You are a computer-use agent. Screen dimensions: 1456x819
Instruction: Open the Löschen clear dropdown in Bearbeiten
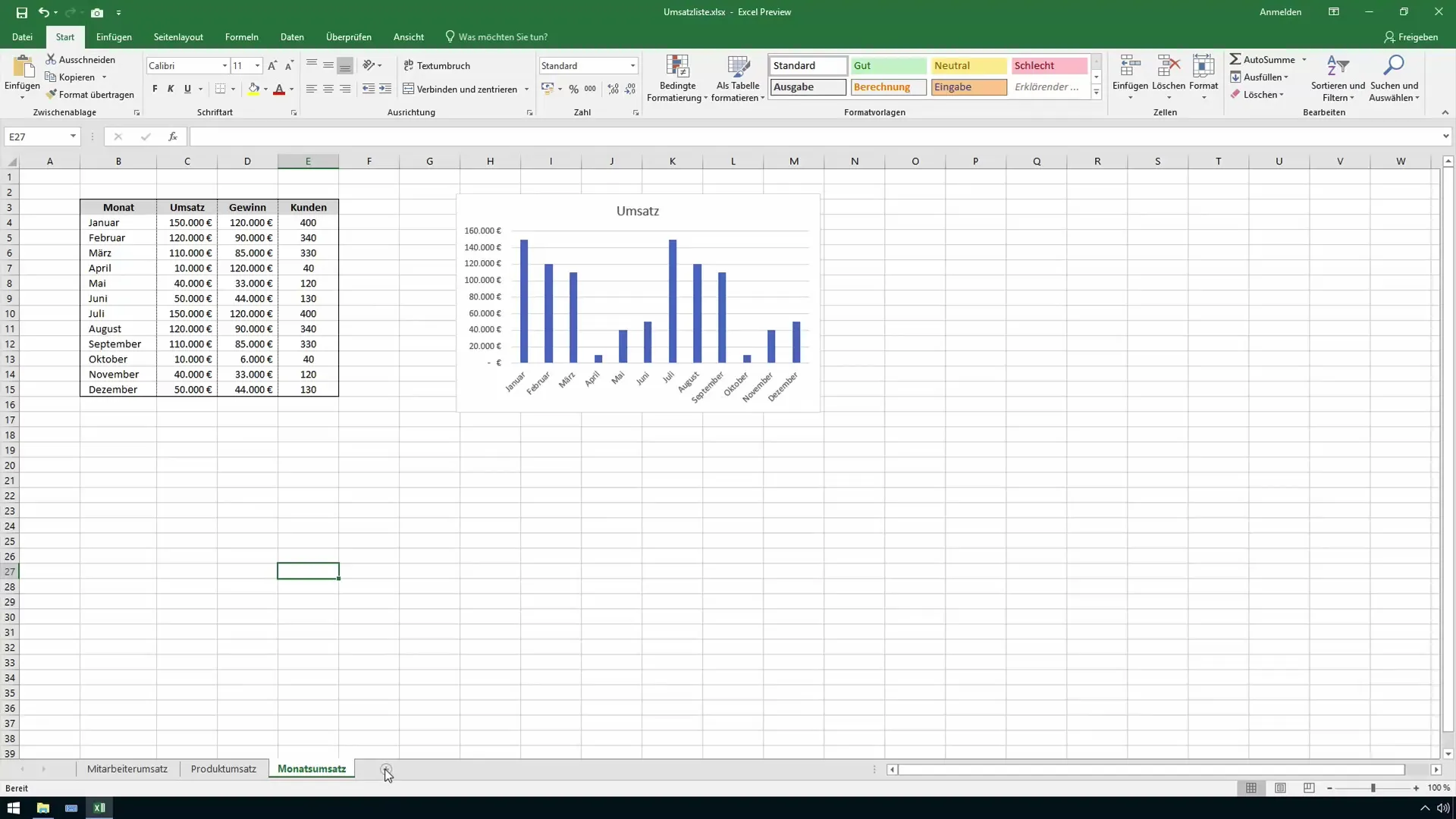coord(1257,95)
